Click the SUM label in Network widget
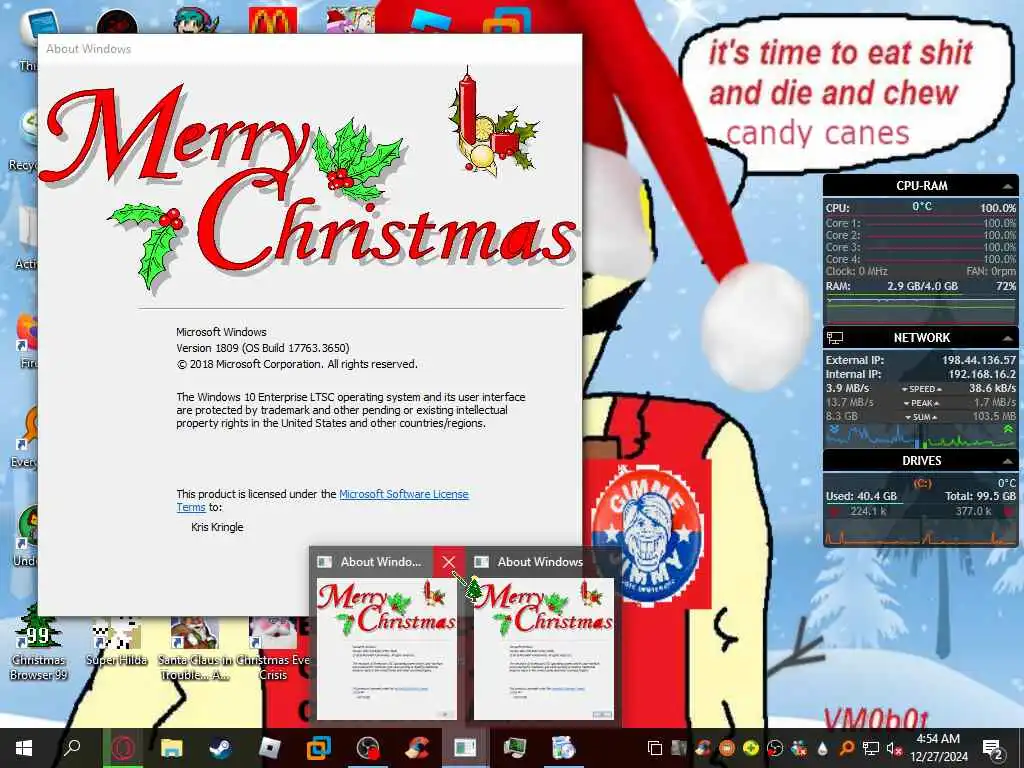Viewport: 1024px width, 768px height. coord(921,417)
